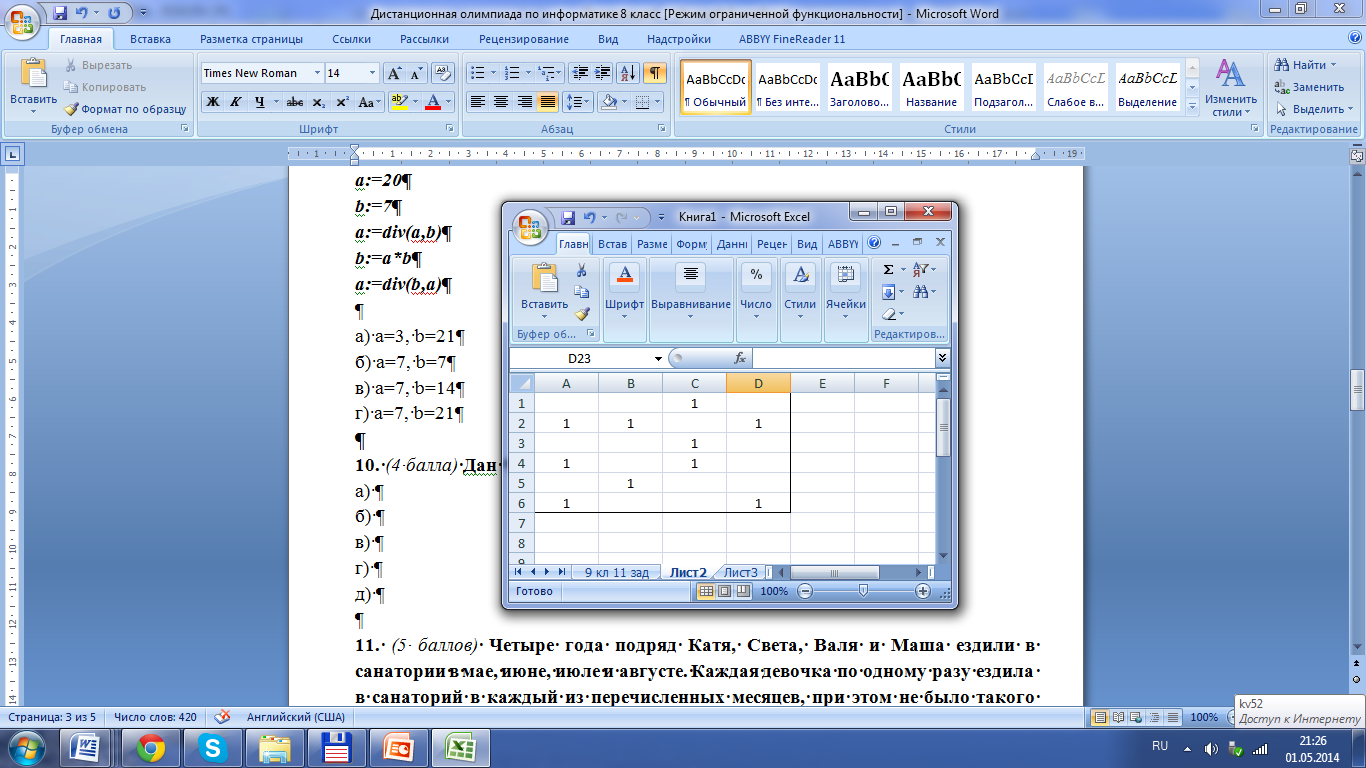The image size is (1366, 768).
Task: Click Copy icon in Excel ribbon
Action: 581,292
